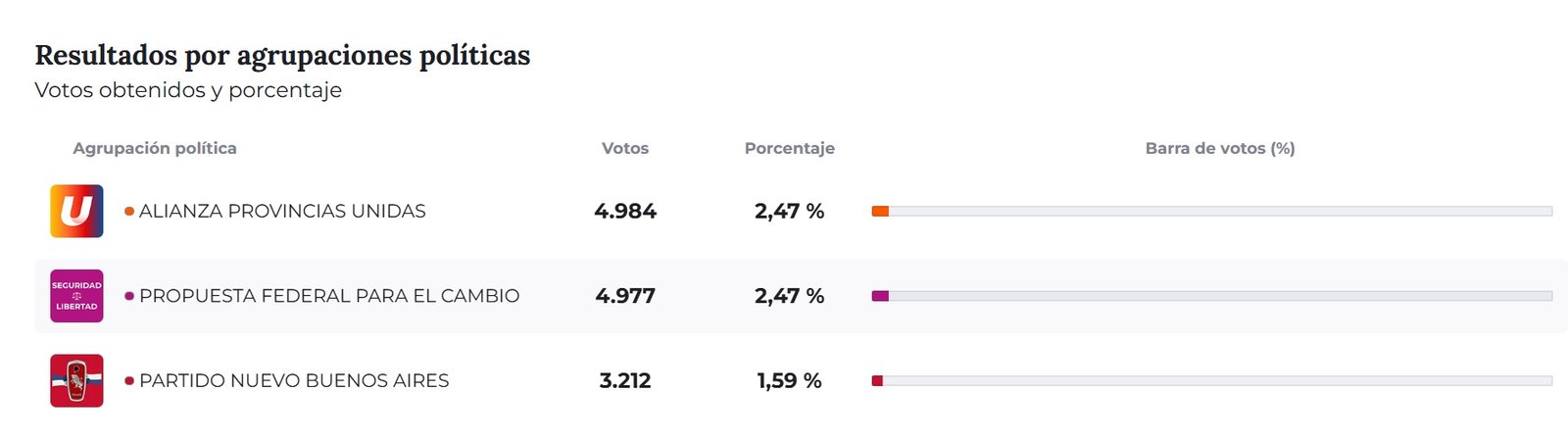Image resolution: width=1568 pixels, height=440 pixels.
Task: Select the 'Porcentaje' column header
Action: click(x=789, y=148)
